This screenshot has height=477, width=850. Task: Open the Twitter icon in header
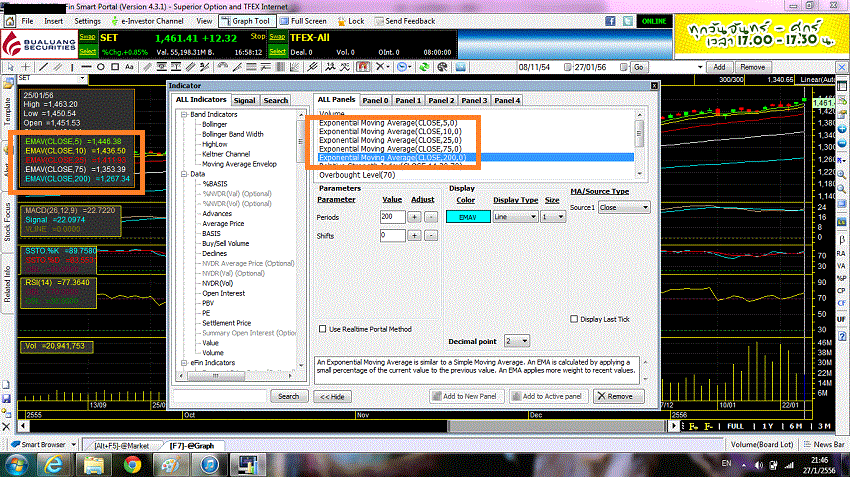628,21
